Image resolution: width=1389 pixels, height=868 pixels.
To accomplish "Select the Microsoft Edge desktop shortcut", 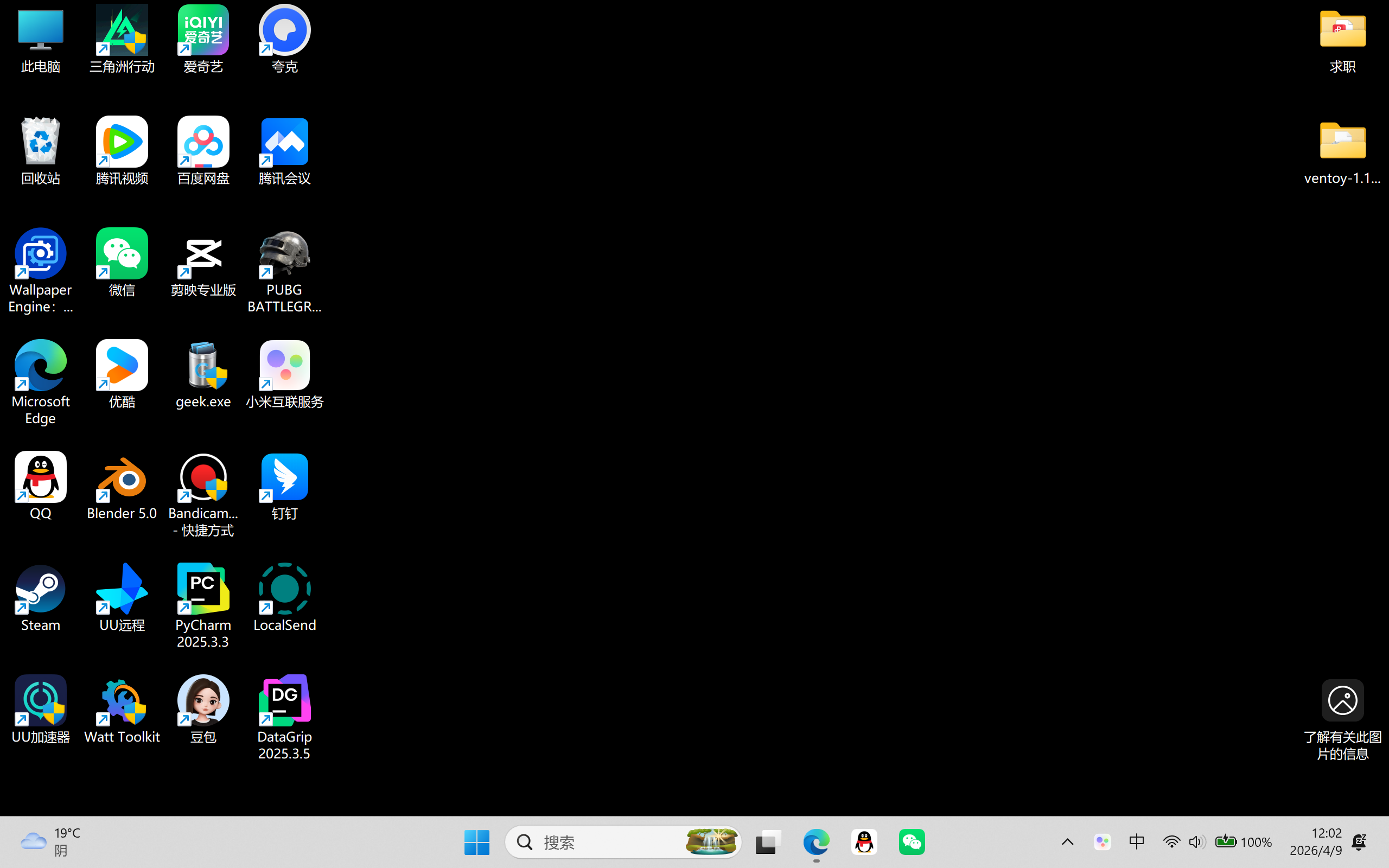I will click(x=40, y=382).
